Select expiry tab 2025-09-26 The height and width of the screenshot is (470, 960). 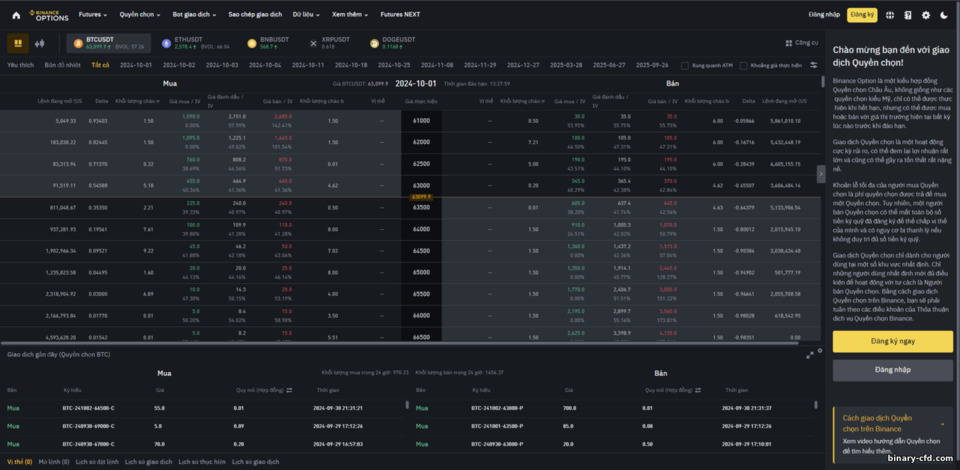652,65
